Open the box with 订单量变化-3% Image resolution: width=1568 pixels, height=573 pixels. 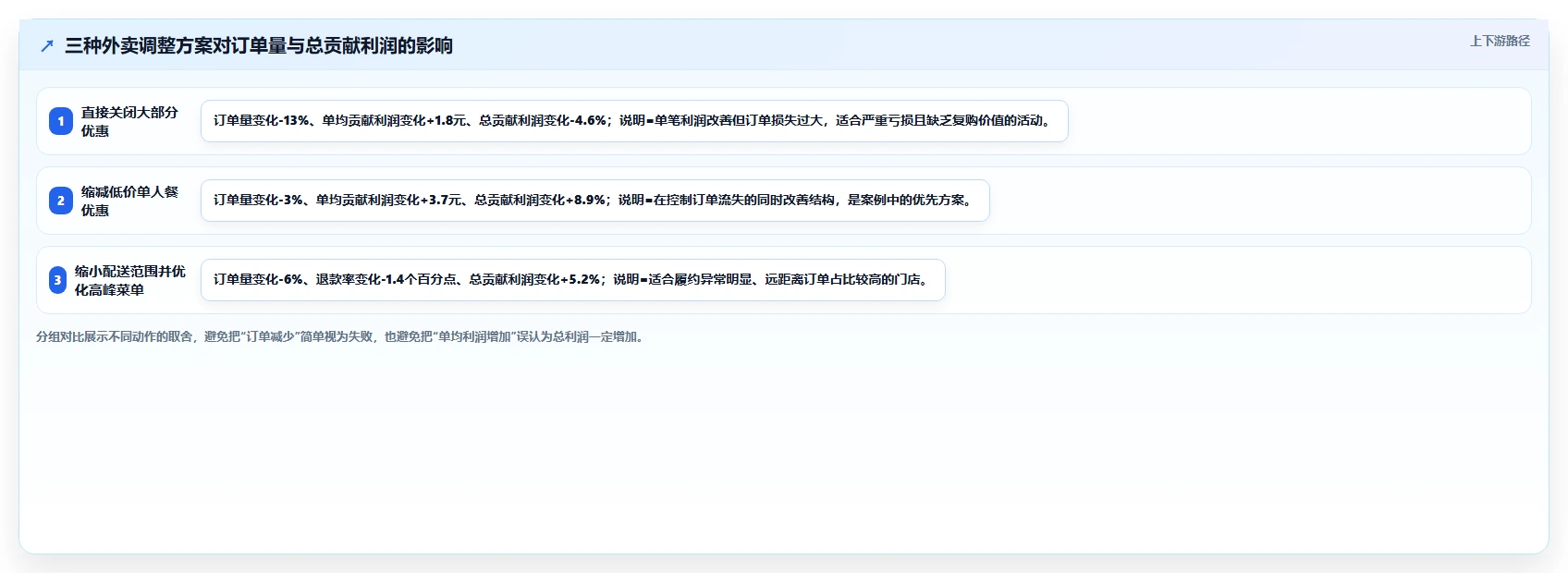pyautogui.click(x=595, y=201)
